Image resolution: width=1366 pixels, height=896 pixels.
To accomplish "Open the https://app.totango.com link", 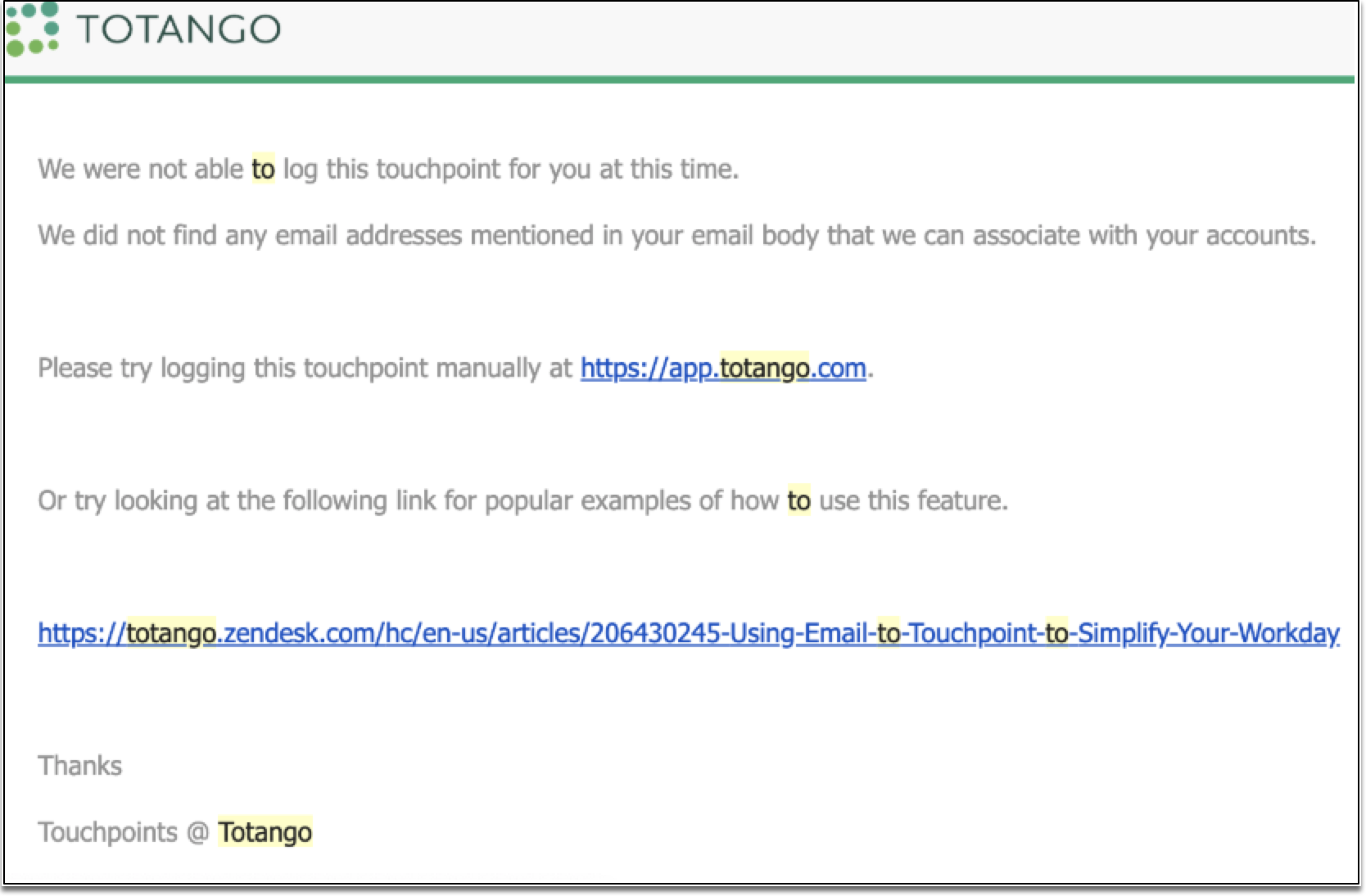I will (x=723, y=369).
